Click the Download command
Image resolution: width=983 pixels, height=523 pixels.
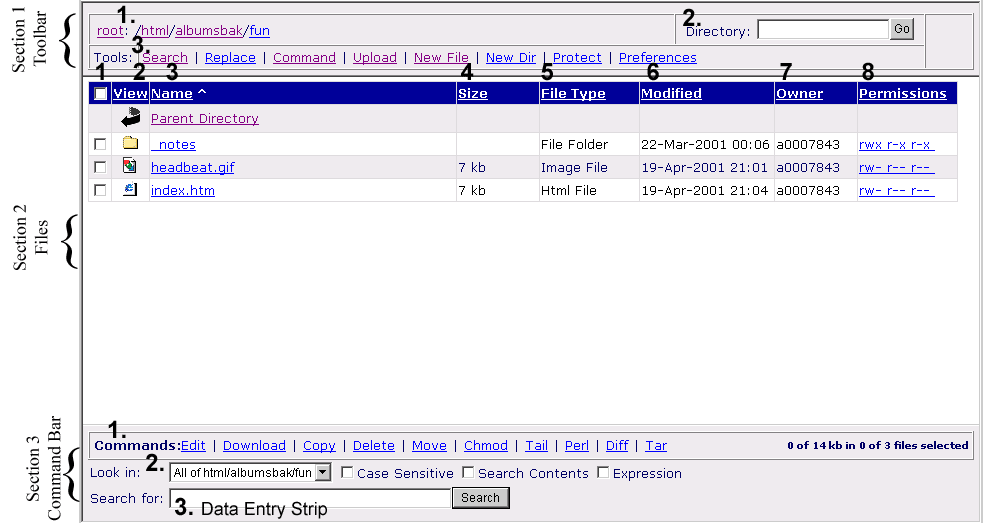255,445
